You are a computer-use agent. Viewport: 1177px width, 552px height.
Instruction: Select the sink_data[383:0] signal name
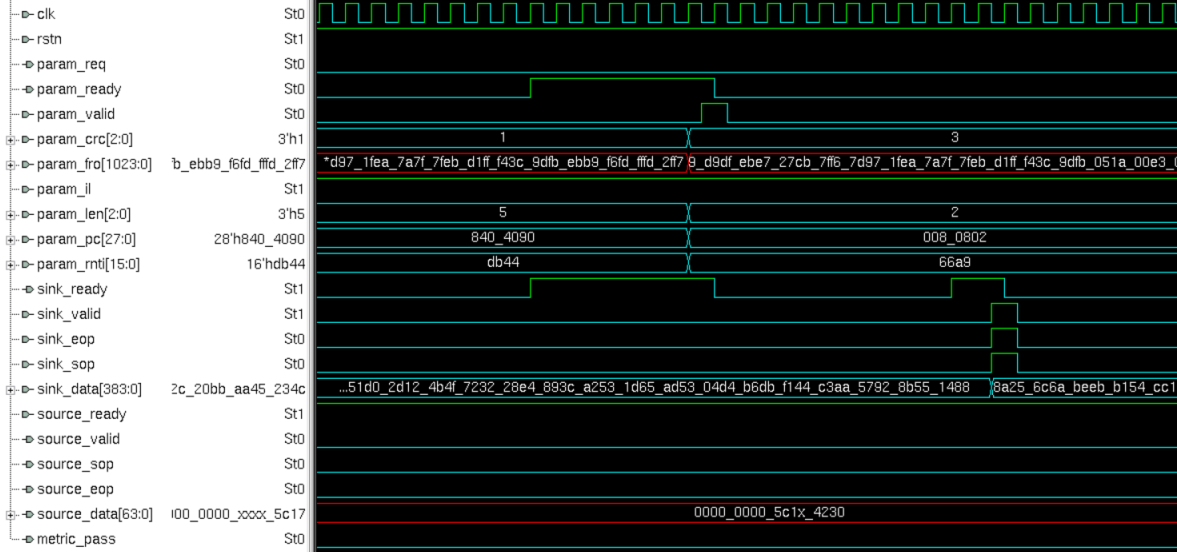click(89, 389)
